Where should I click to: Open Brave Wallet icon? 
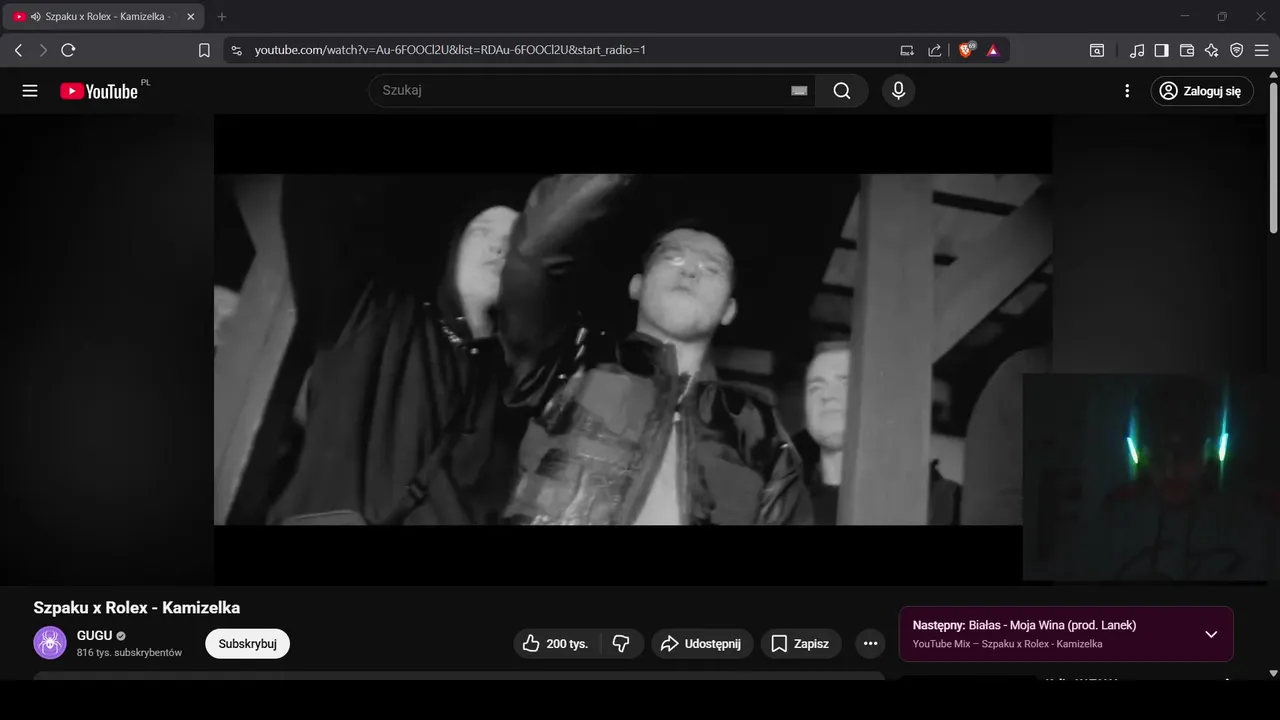tap(1187, 50)
